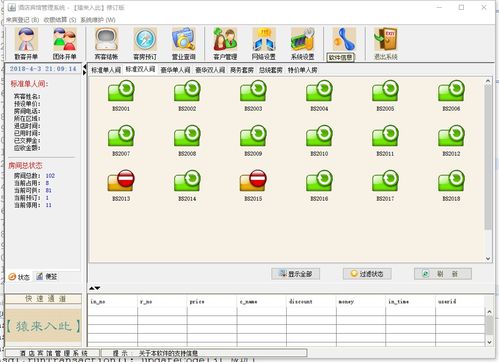This screenshot has height=362, width=499.
Task: Click 过滤状态 filter status button
Action: coord(367,274)
